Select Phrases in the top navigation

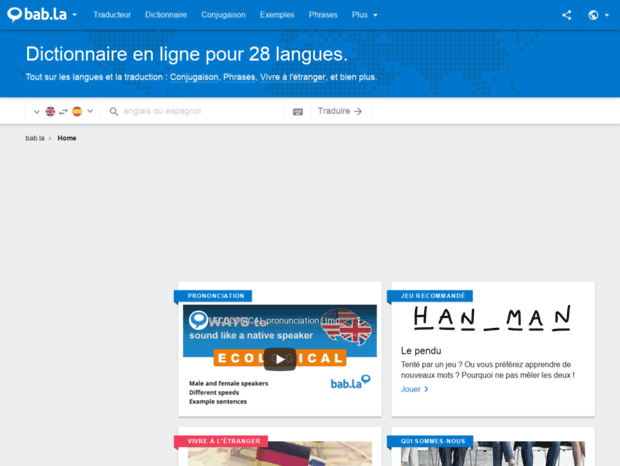pyautogui.click(x=323, y=15)
